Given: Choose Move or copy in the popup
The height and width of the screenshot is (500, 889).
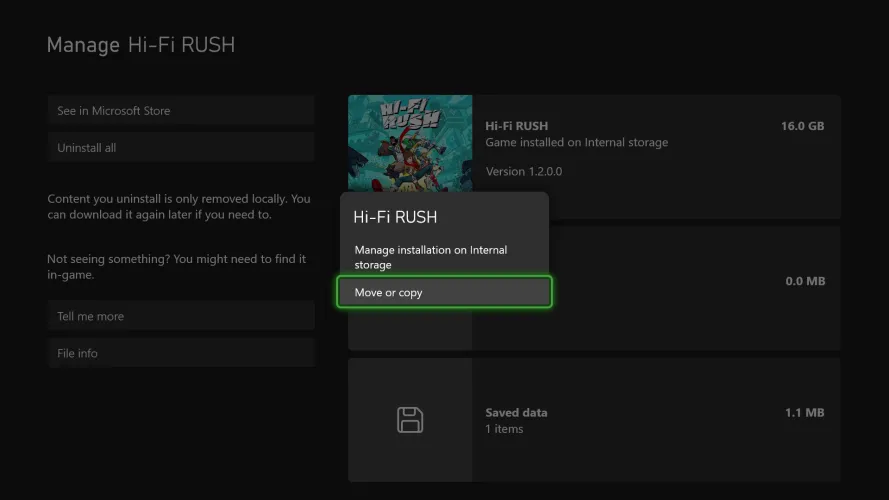Looking at the screenshot, I should pyautogui.click(x=444, y=292).
